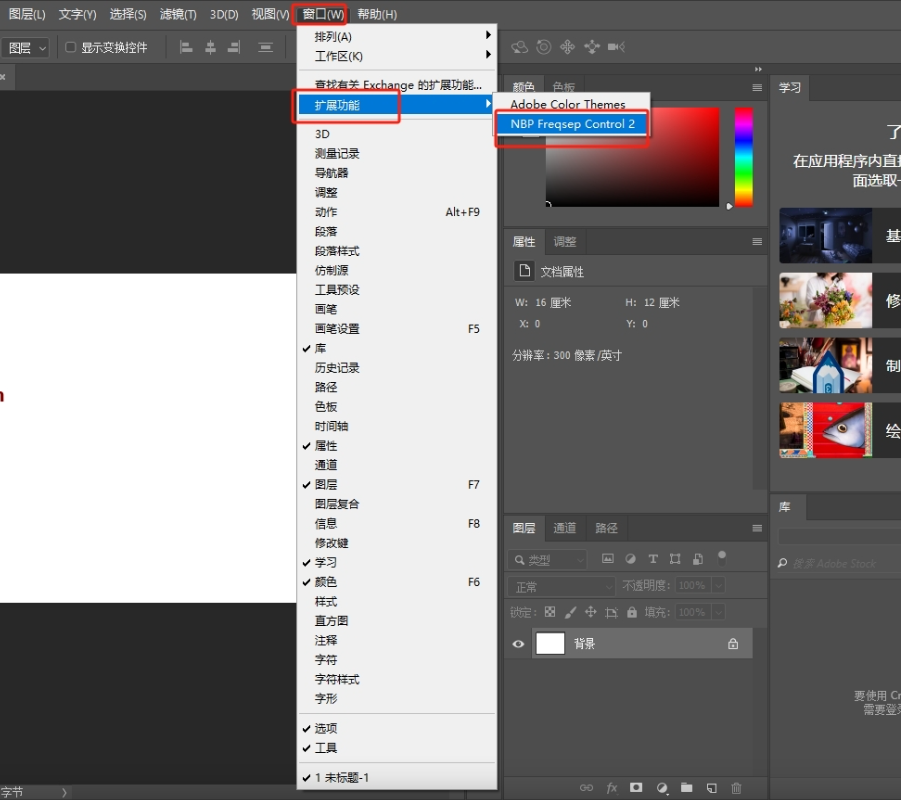
Task: Open the 正常 blend mode dropdown
Action: click(x=561, y=587)
